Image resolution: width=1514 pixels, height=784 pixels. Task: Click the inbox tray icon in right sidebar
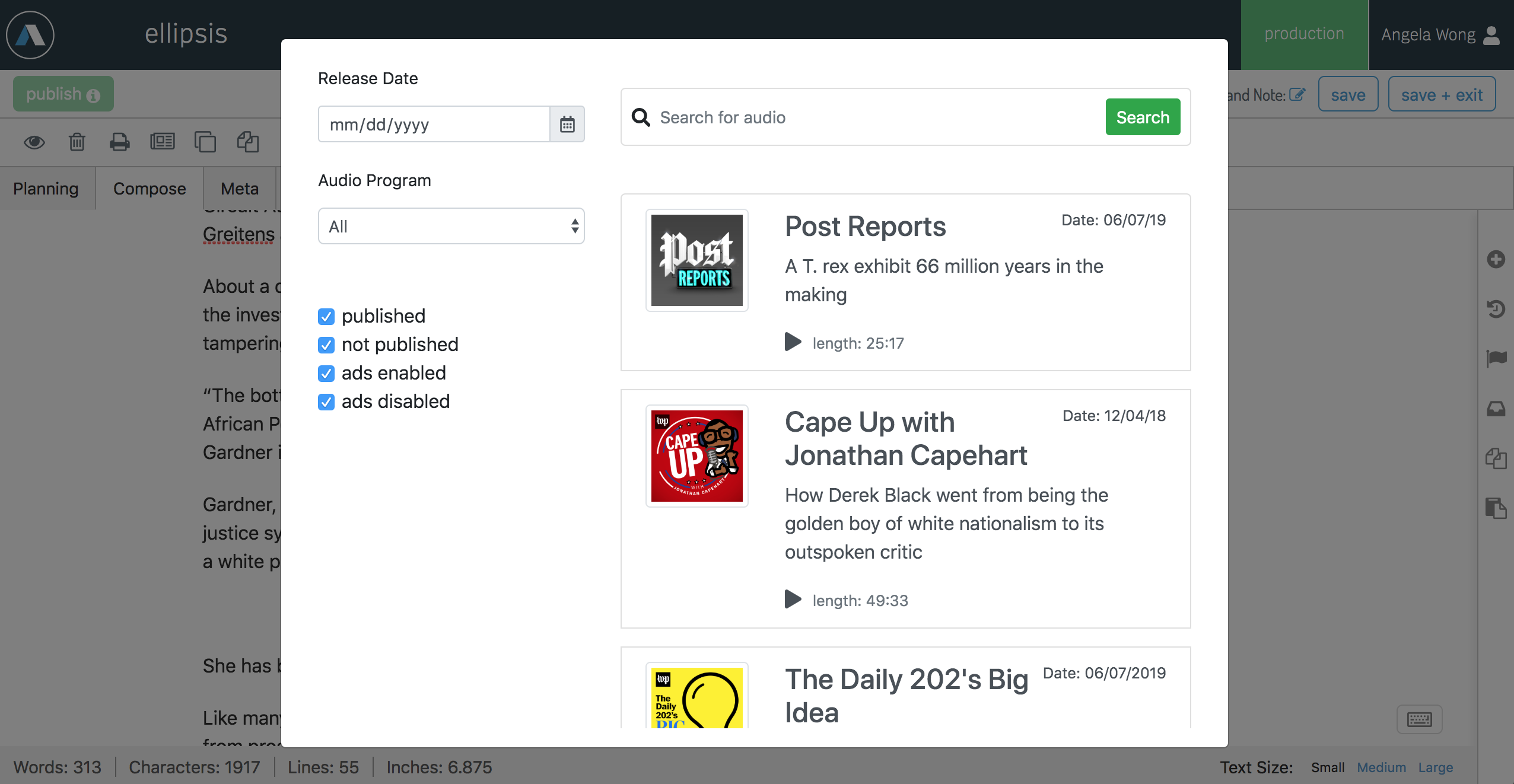pos(1496,409)
